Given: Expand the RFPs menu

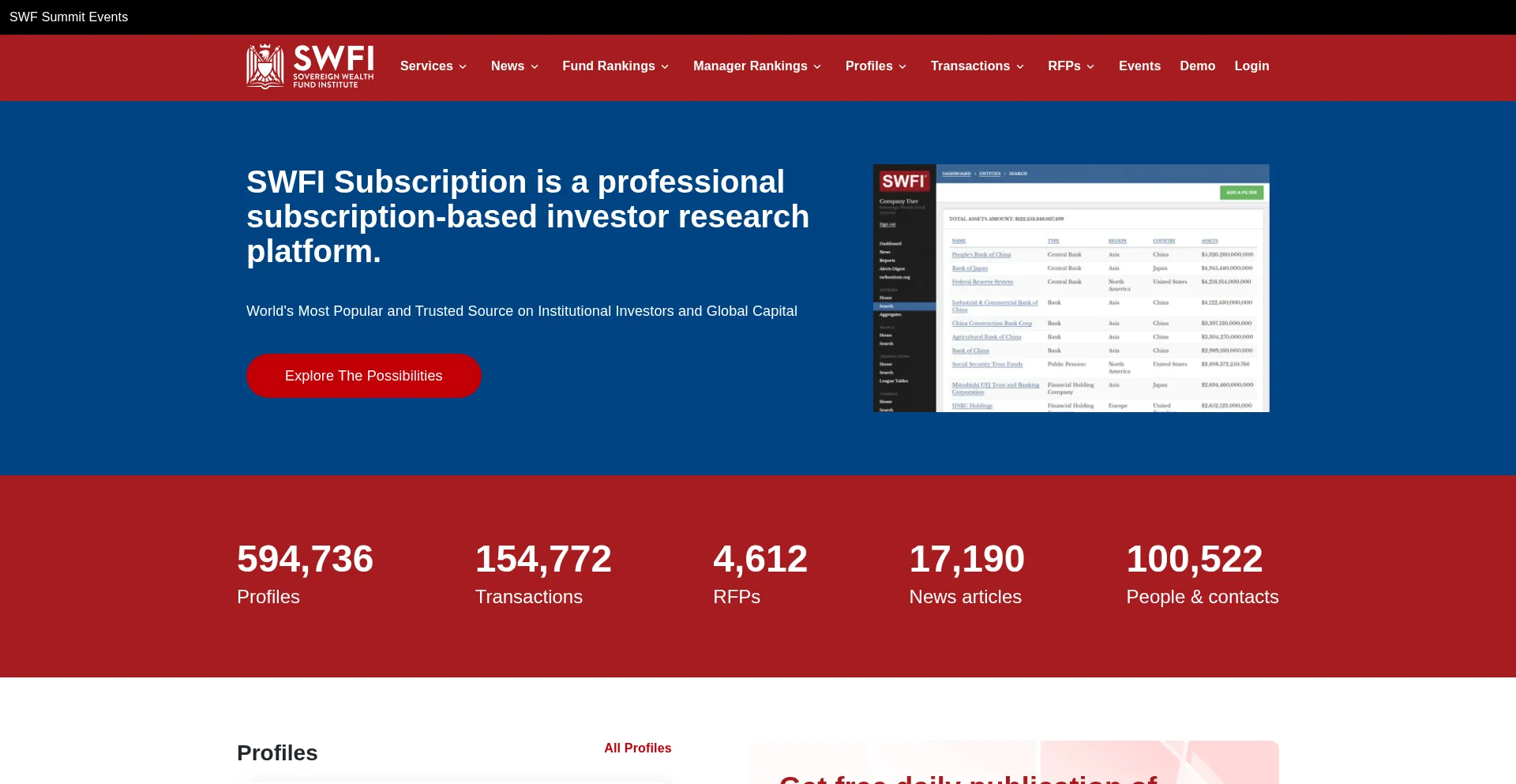Looking at the screenshot, I should coord(1071,66).
